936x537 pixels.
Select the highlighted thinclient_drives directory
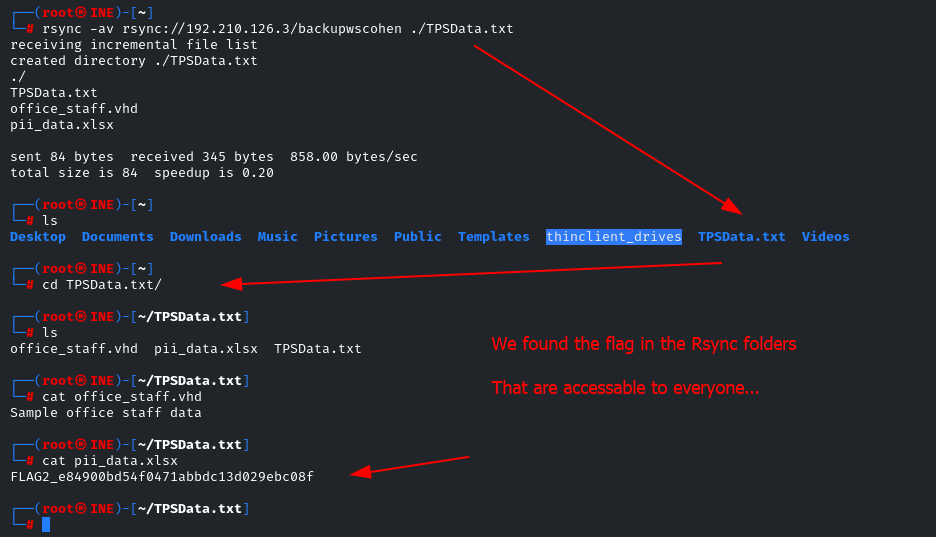pyautogui.click(x=614, y=237)
